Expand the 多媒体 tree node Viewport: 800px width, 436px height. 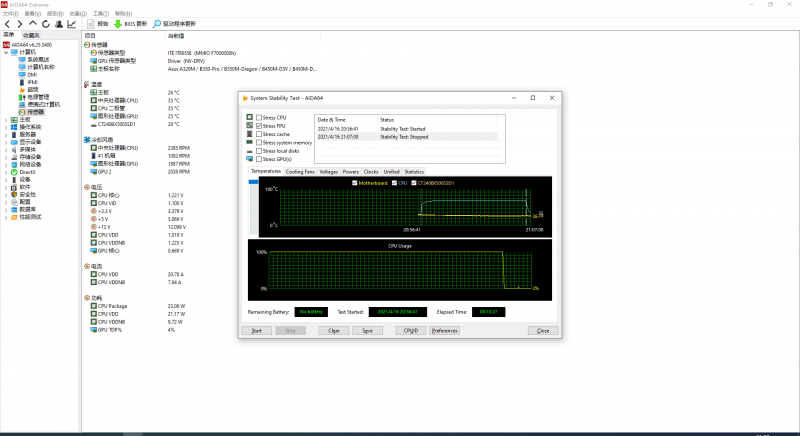(x=6, y=150)
